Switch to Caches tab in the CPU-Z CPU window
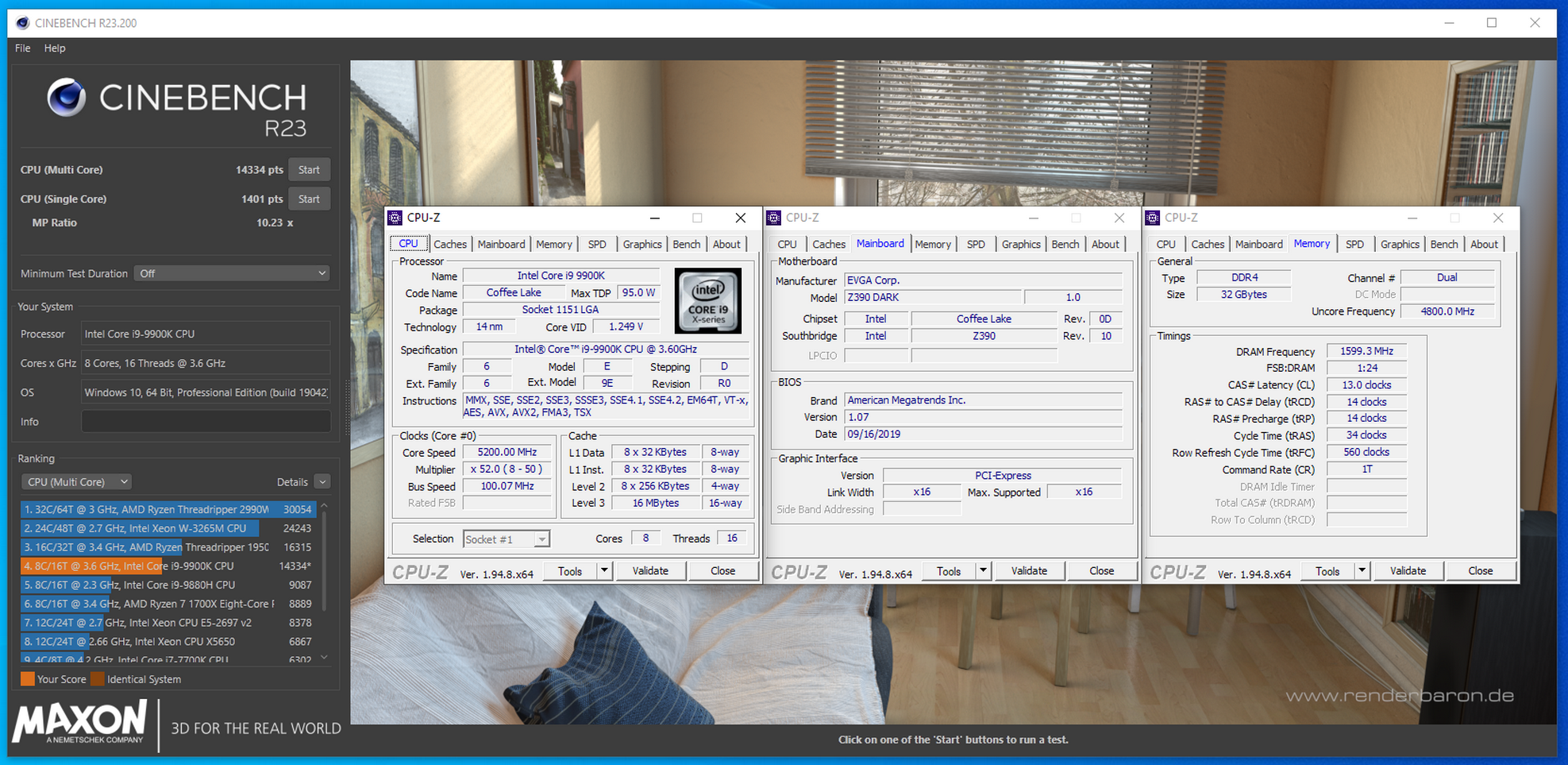This screenshot has height=765, width=1568. pos(450,245)
